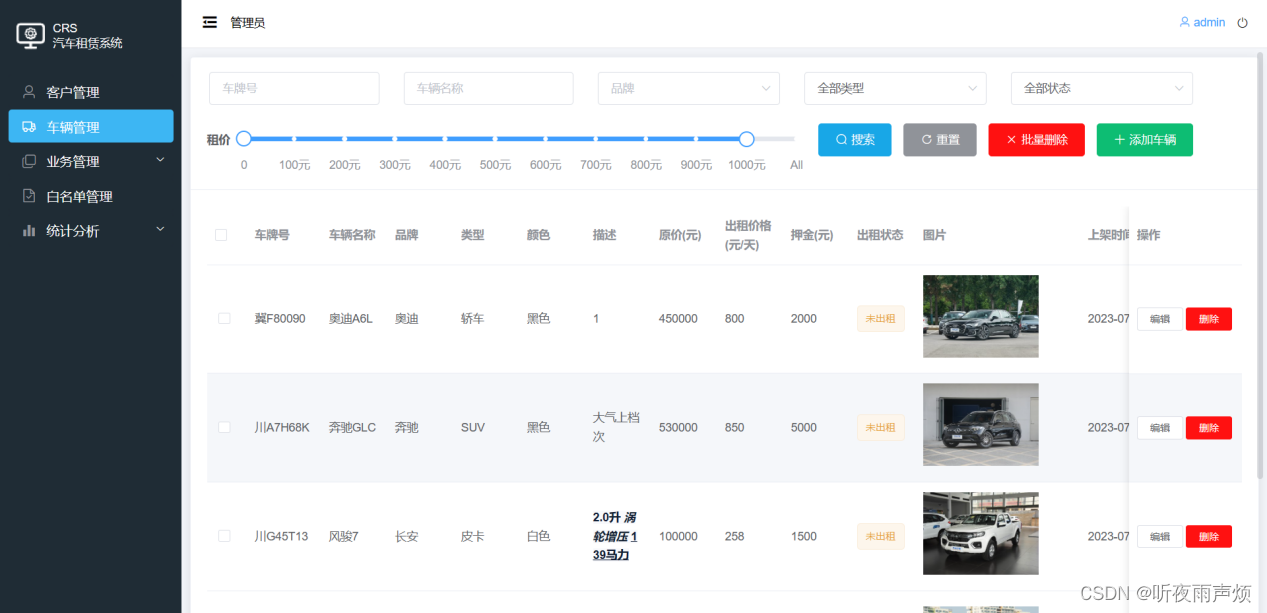Click the 未出租 status tag for 川A7H68K

pos(880,427)
